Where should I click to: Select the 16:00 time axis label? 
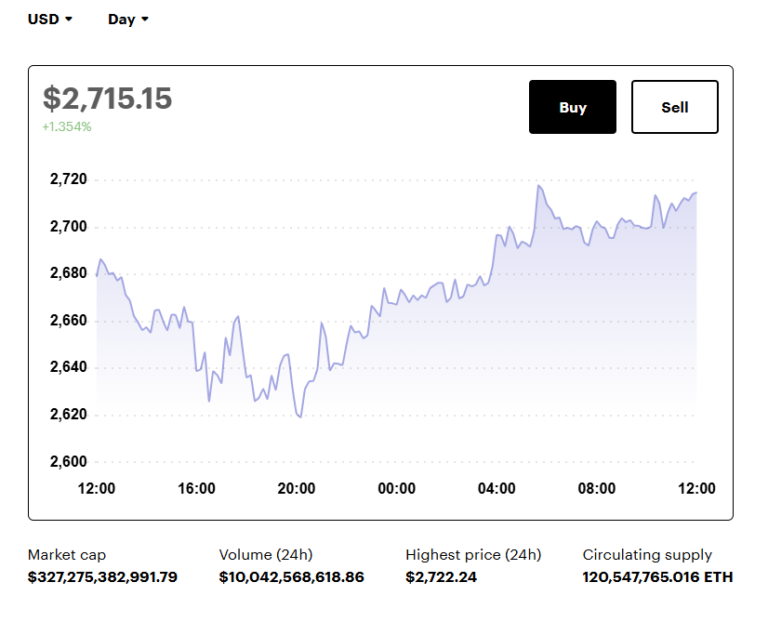(x=196, y=489)
